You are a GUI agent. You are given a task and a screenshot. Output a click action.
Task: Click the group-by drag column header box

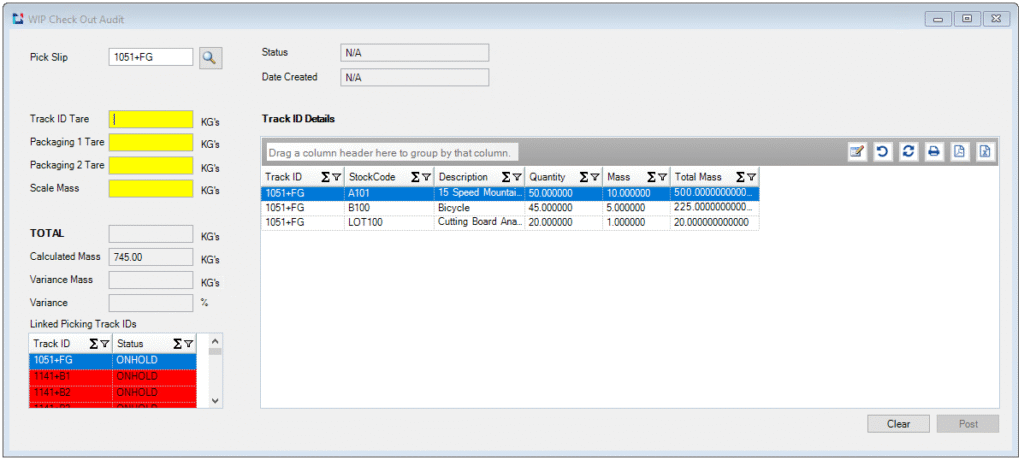click(x=392, y=153)
